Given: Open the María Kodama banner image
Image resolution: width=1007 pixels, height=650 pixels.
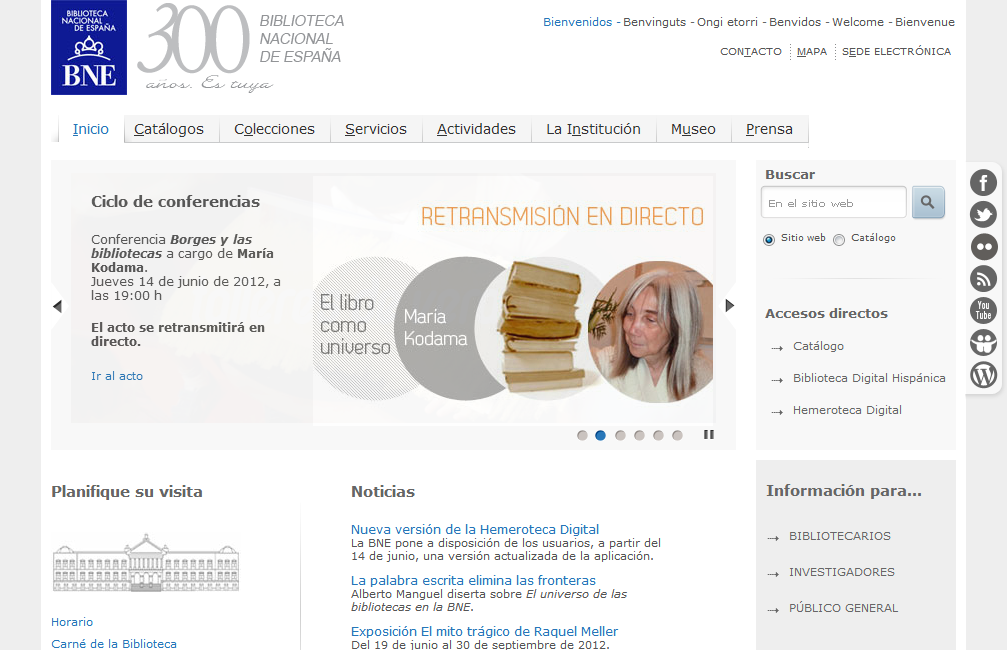Looking at the screenshot, I should coord(513,300).
